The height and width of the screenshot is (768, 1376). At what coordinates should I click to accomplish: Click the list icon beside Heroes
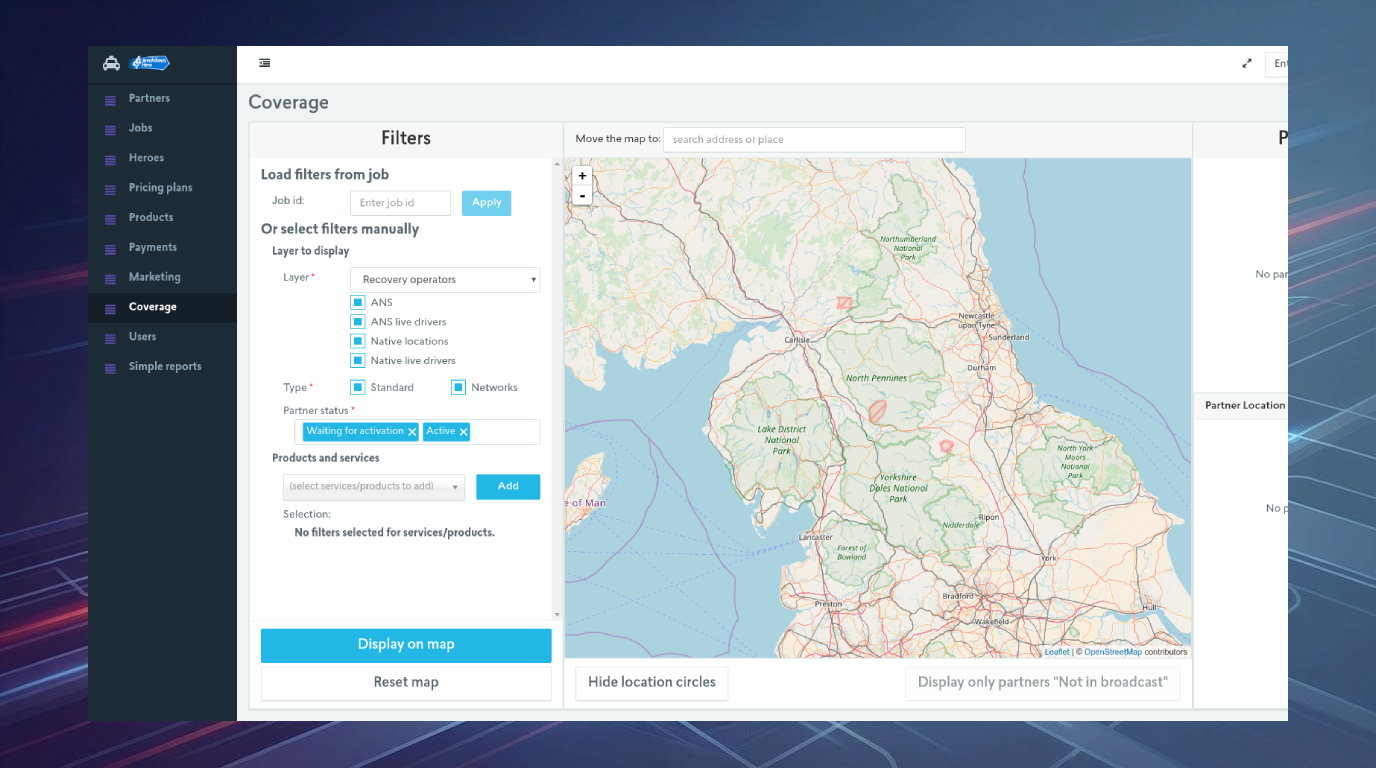point(110,159)
